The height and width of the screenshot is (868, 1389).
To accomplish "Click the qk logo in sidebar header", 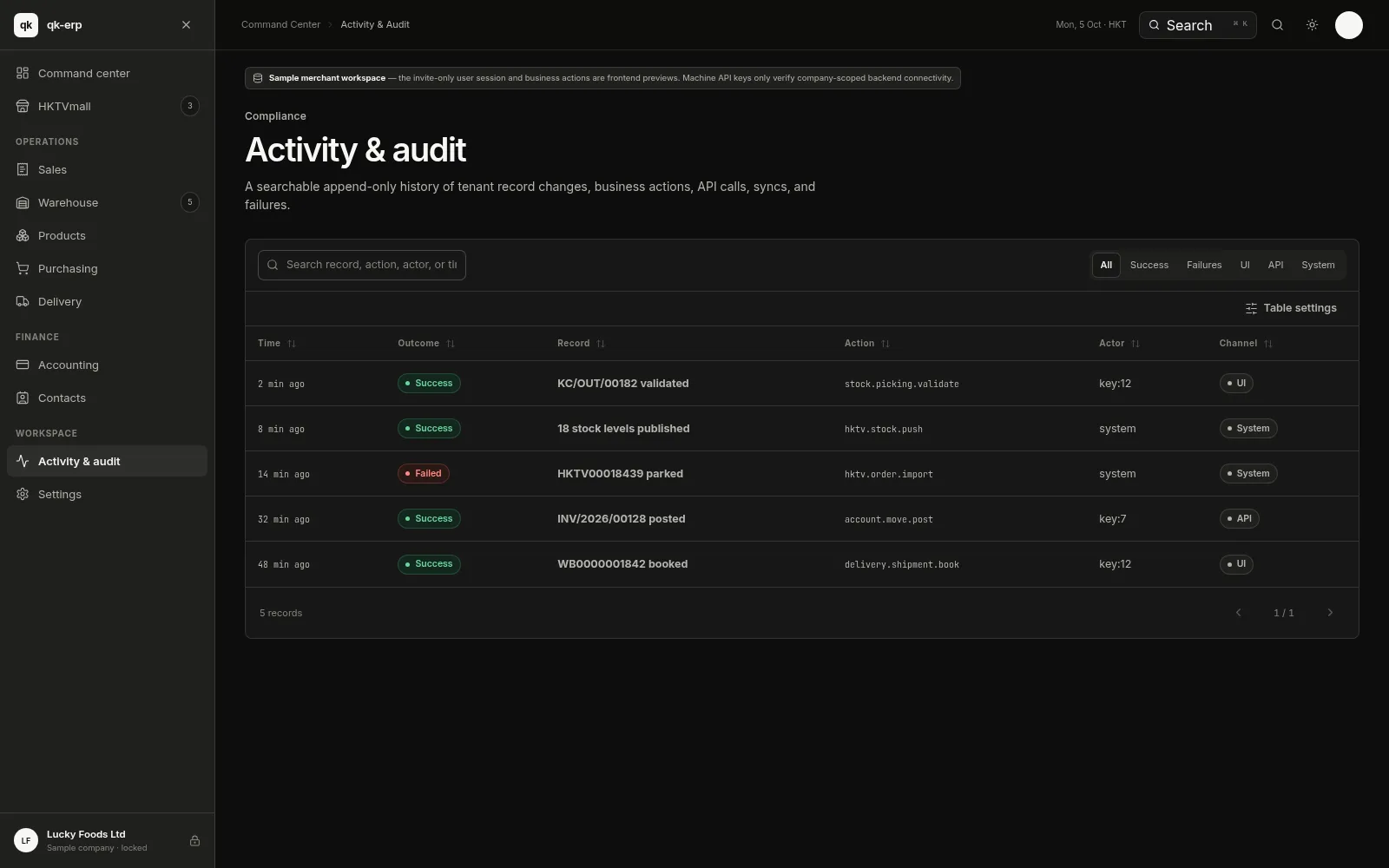I will pyautogui.click(x=26, y=25).
